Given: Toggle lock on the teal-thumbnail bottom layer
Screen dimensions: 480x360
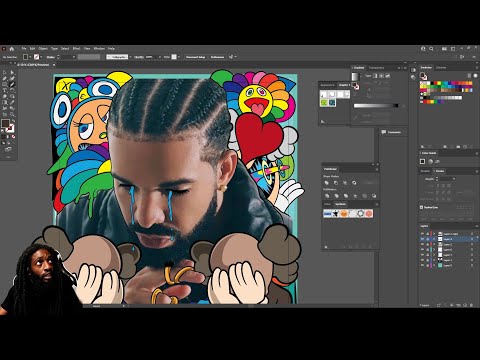Looking at the screenshot, I should click(427, 265).
